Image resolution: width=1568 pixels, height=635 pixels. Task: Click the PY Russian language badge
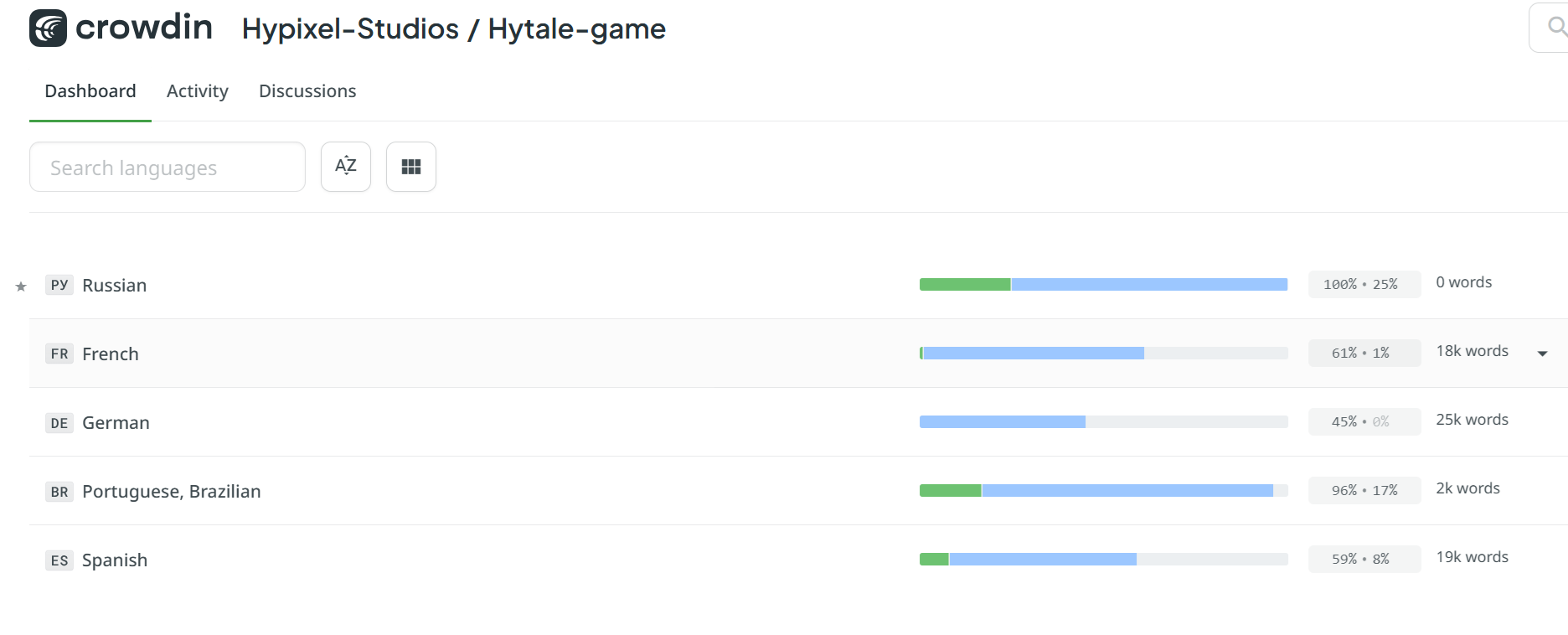[x=59, y=285]
